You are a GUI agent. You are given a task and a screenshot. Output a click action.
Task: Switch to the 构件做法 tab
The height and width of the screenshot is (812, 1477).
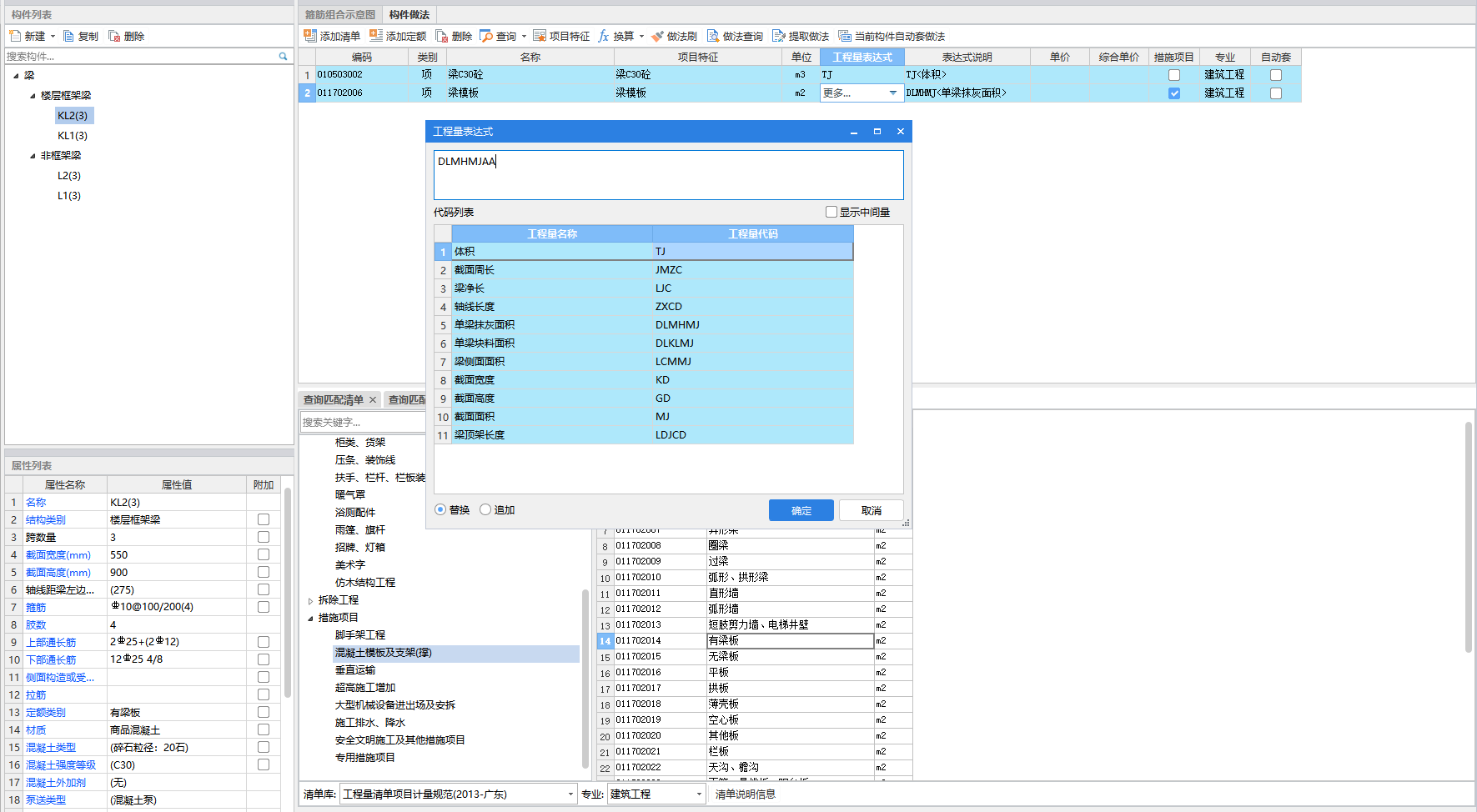coord(409,14)
